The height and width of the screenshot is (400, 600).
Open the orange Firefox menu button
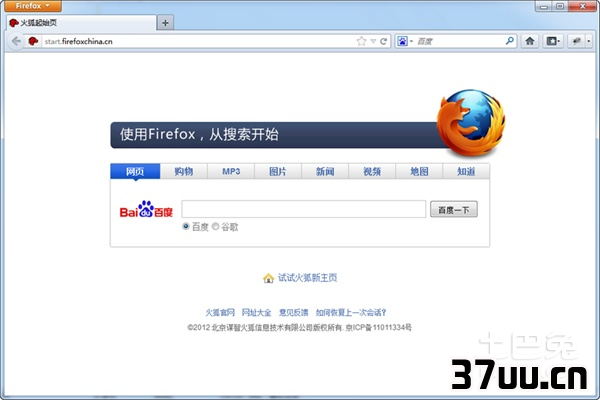click(33, 6)
